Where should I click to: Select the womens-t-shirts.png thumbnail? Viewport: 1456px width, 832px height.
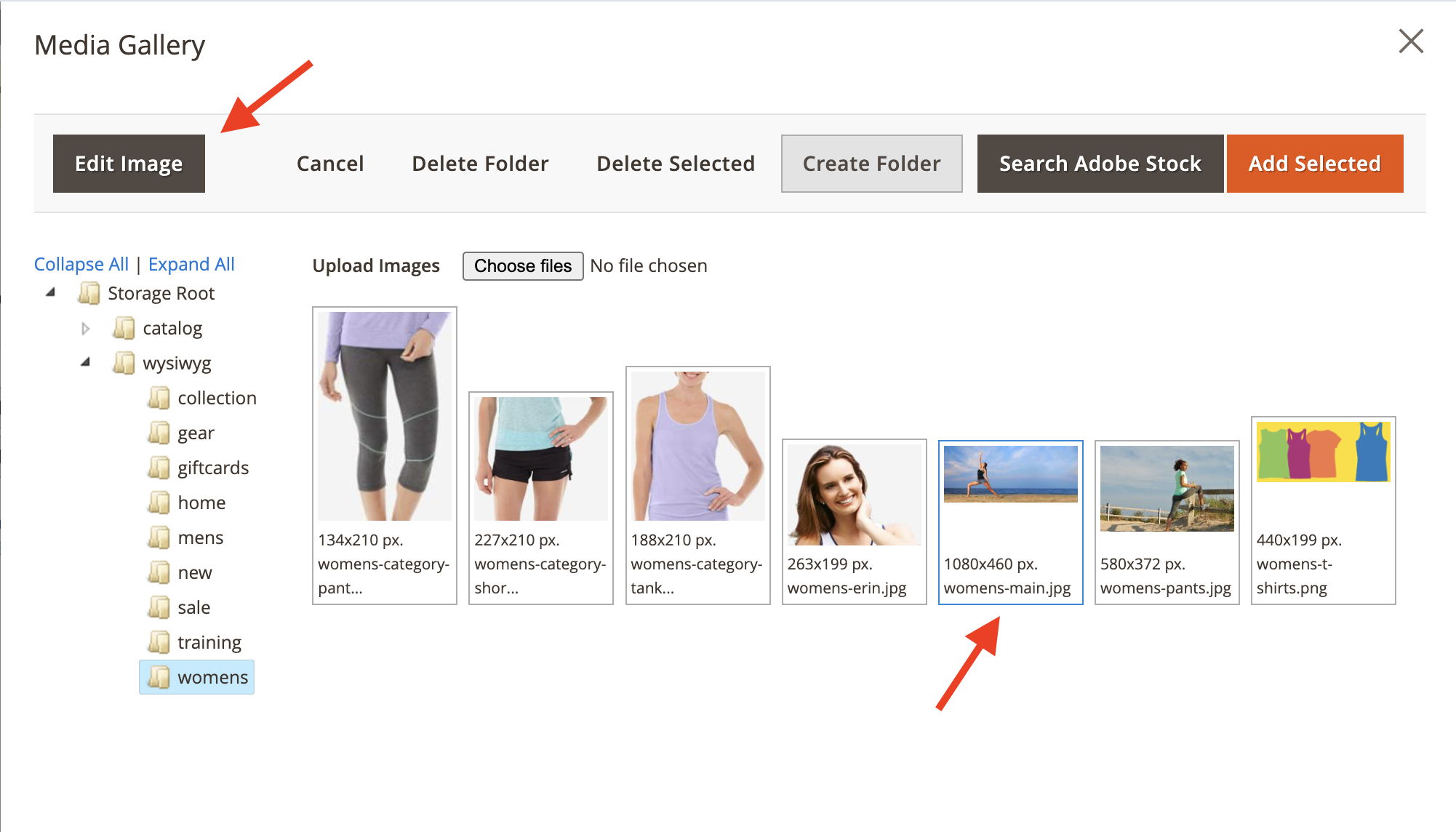point(1323,452)
